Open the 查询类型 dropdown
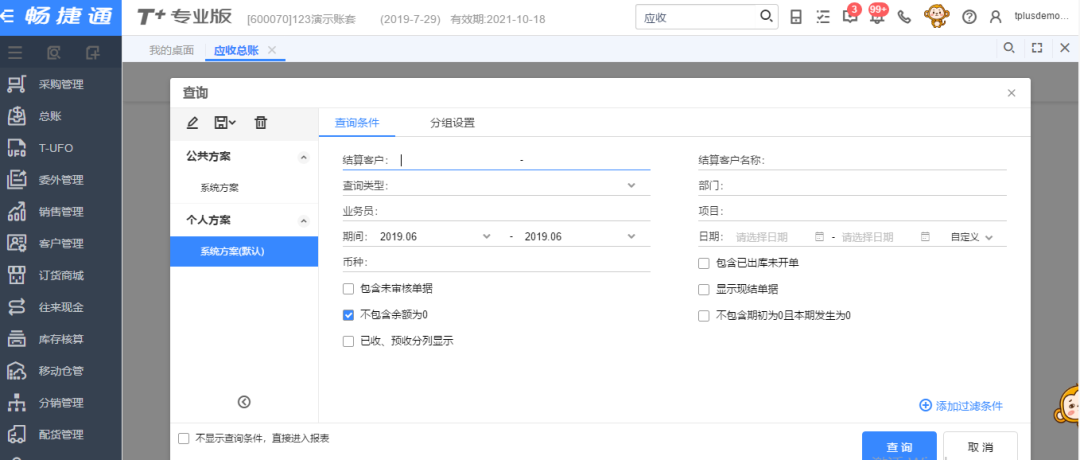The width and height of the screenshot is (1080, 460). pyautogui.click(x=632, y=185)
